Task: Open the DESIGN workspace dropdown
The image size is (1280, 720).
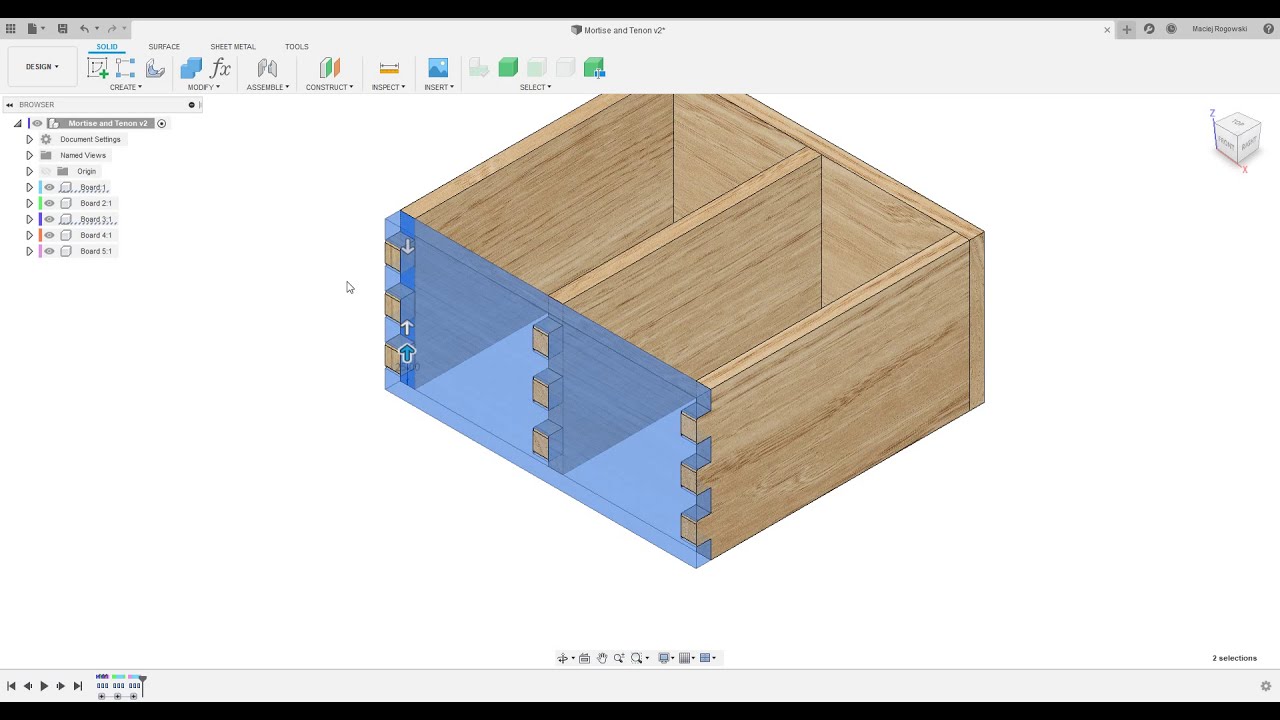Action: click(x=42, y=67)
